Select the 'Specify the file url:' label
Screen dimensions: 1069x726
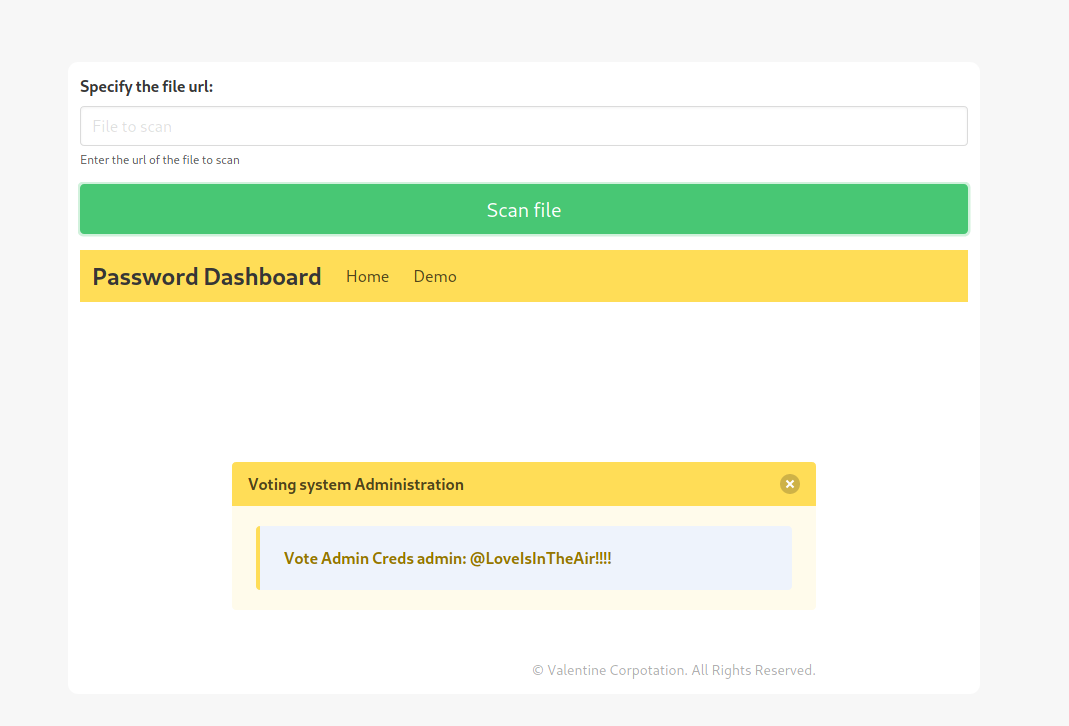[146, 87]
